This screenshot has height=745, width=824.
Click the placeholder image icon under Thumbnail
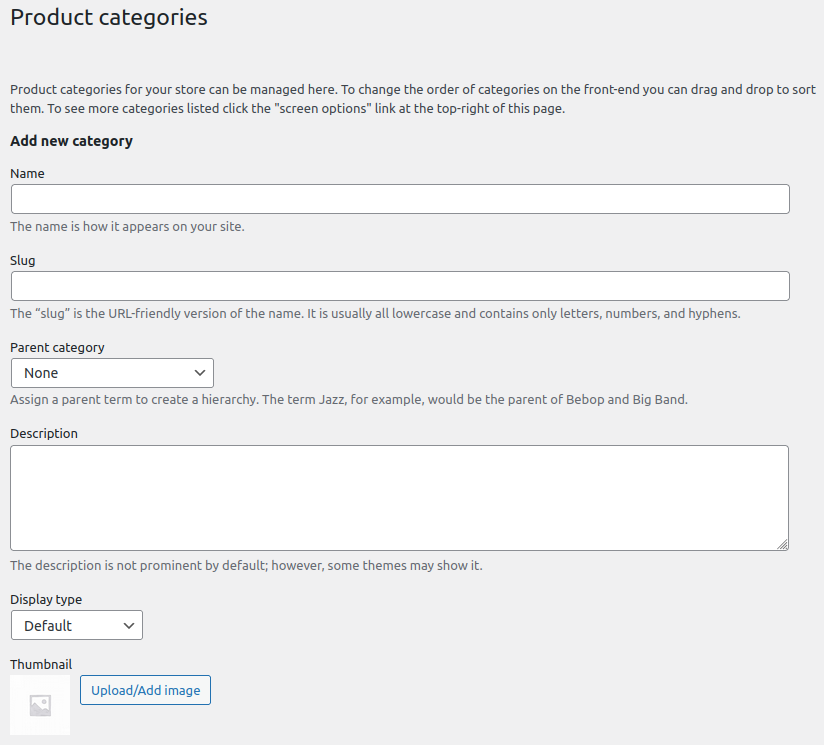click(x=40, y=705)
